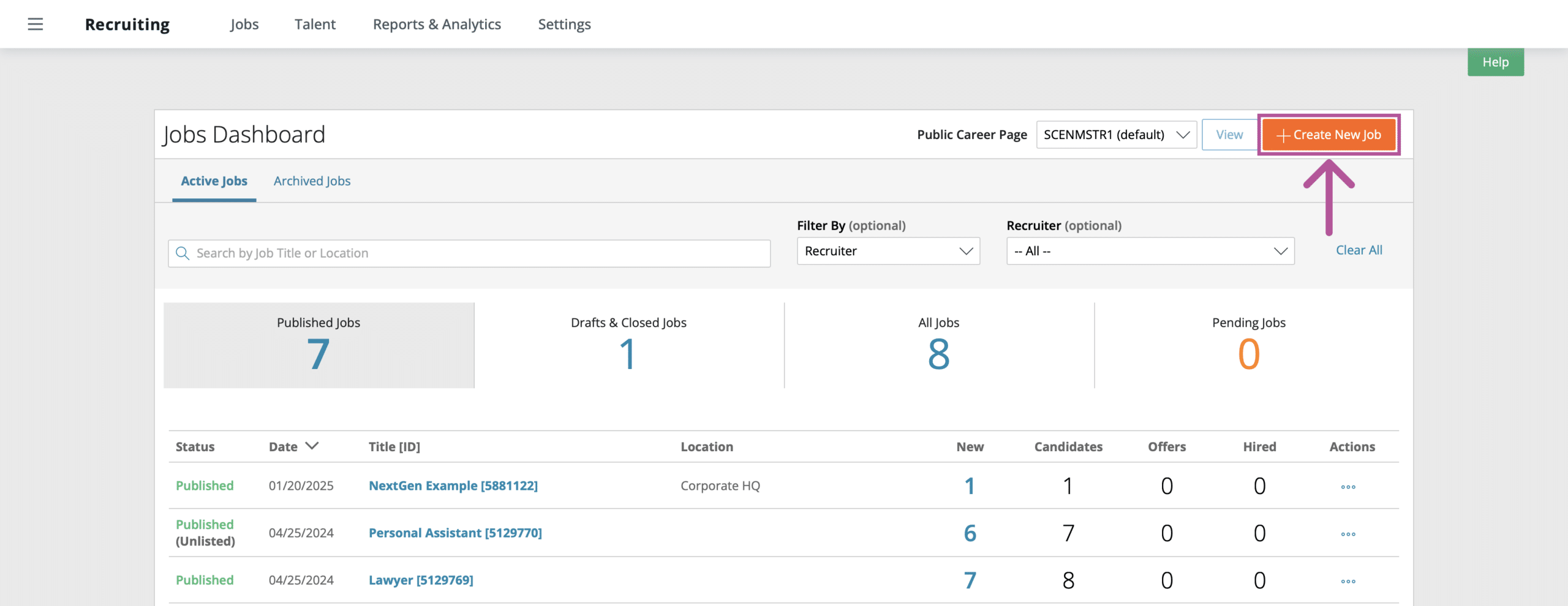This screenshot has width=1568, height=606.
Task: Click Published (Unlisted) status text
Action: coord(205,533)
